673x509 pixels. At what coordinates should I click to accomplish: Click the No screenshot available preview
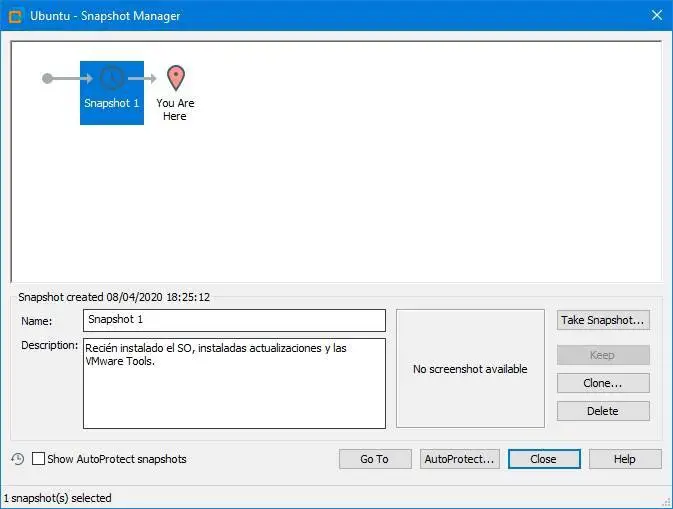470,368
